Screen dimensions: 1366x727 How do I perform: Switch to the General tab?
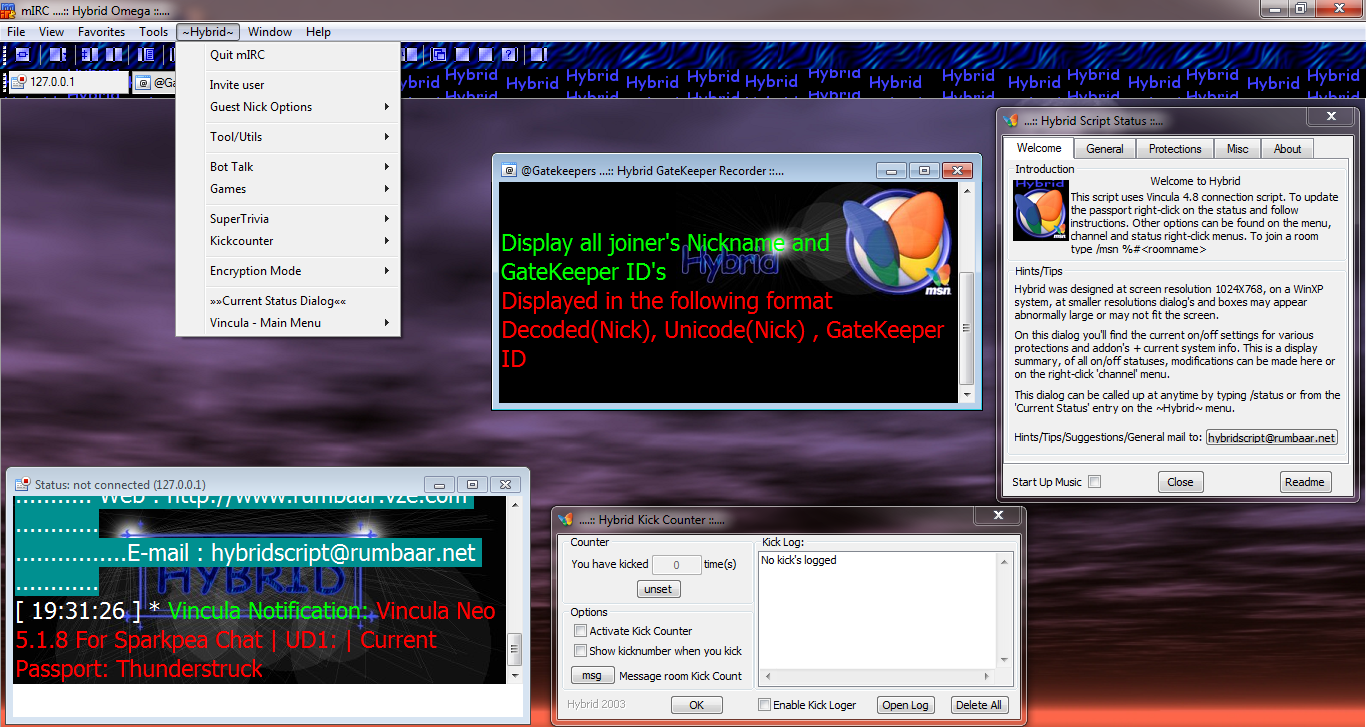[1105, 149]
